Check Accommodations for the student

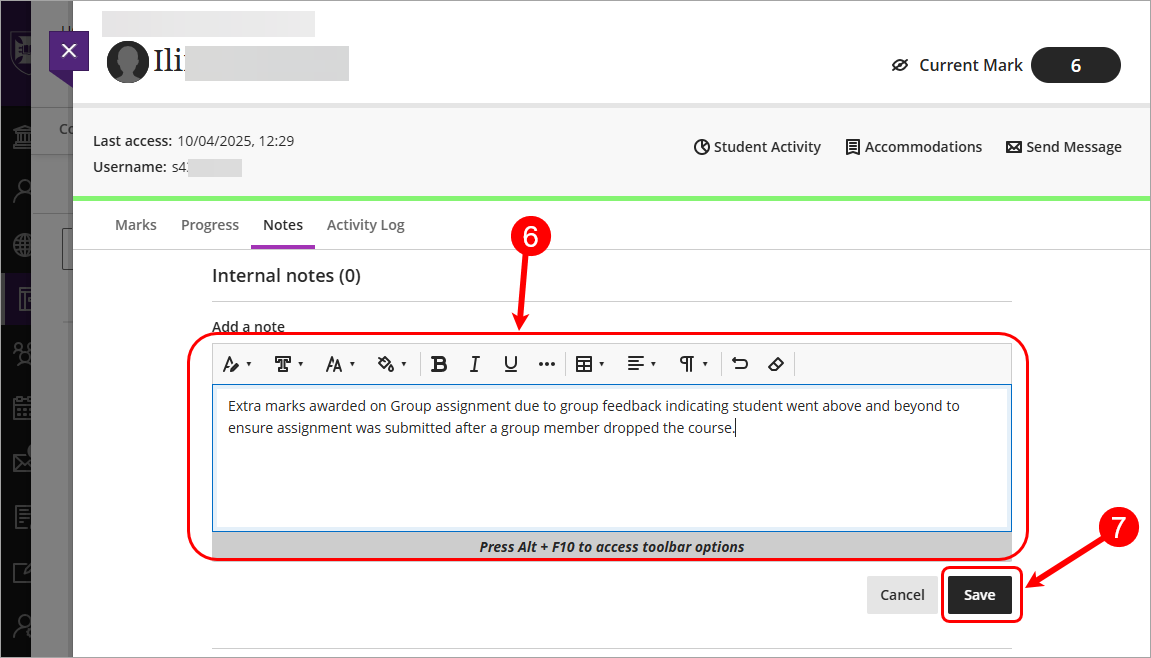(x=913, y=146)
